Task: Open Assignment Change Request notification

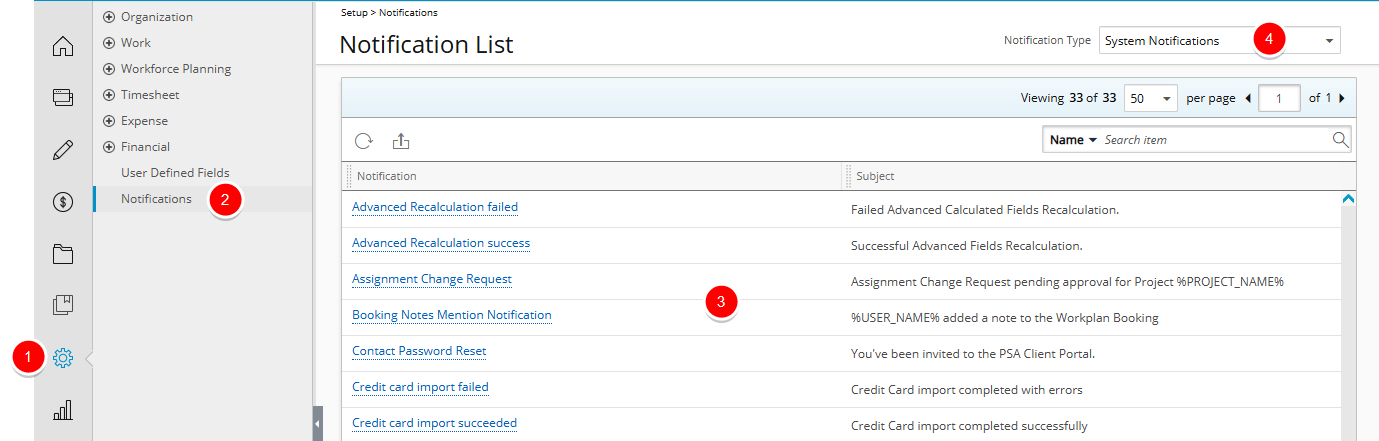Action: coord(432,279)
